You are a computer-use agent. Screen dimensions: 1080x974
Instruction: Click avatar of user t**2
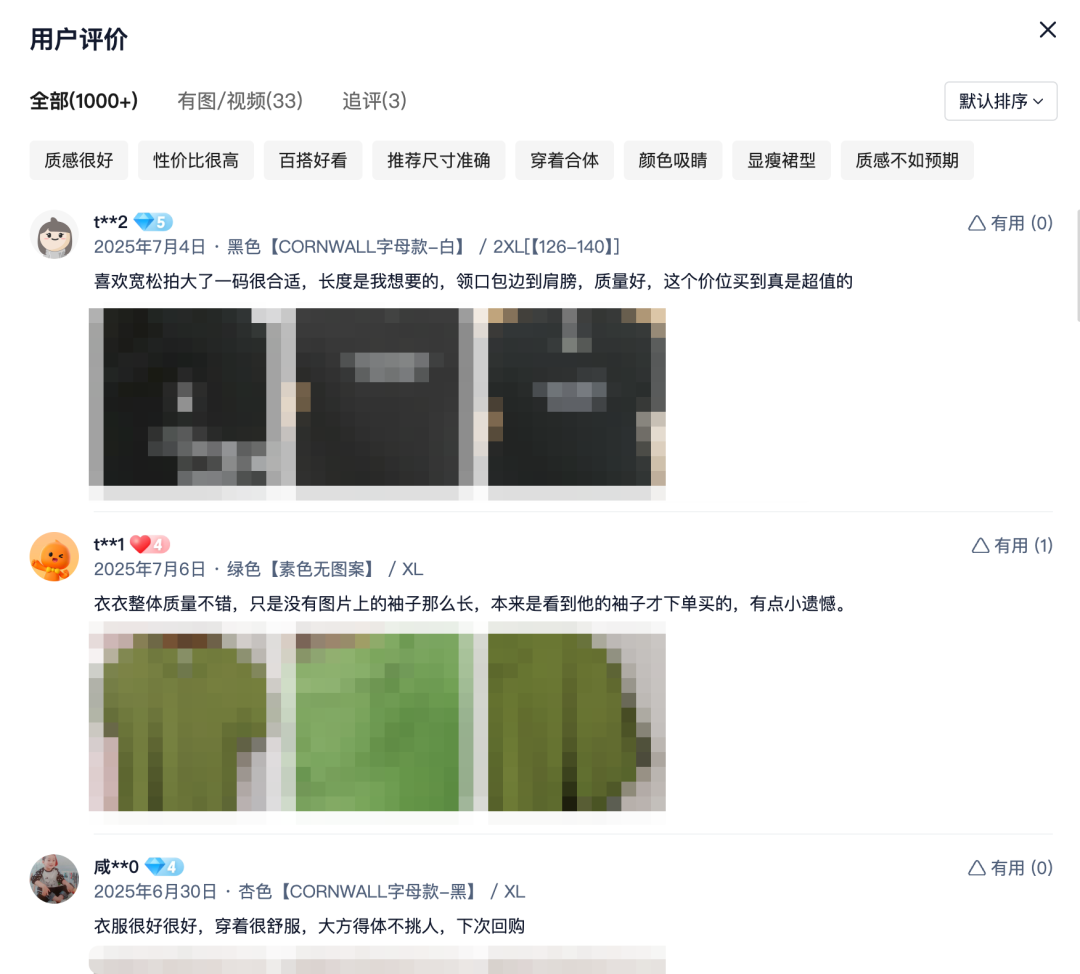tap(54, 234)
